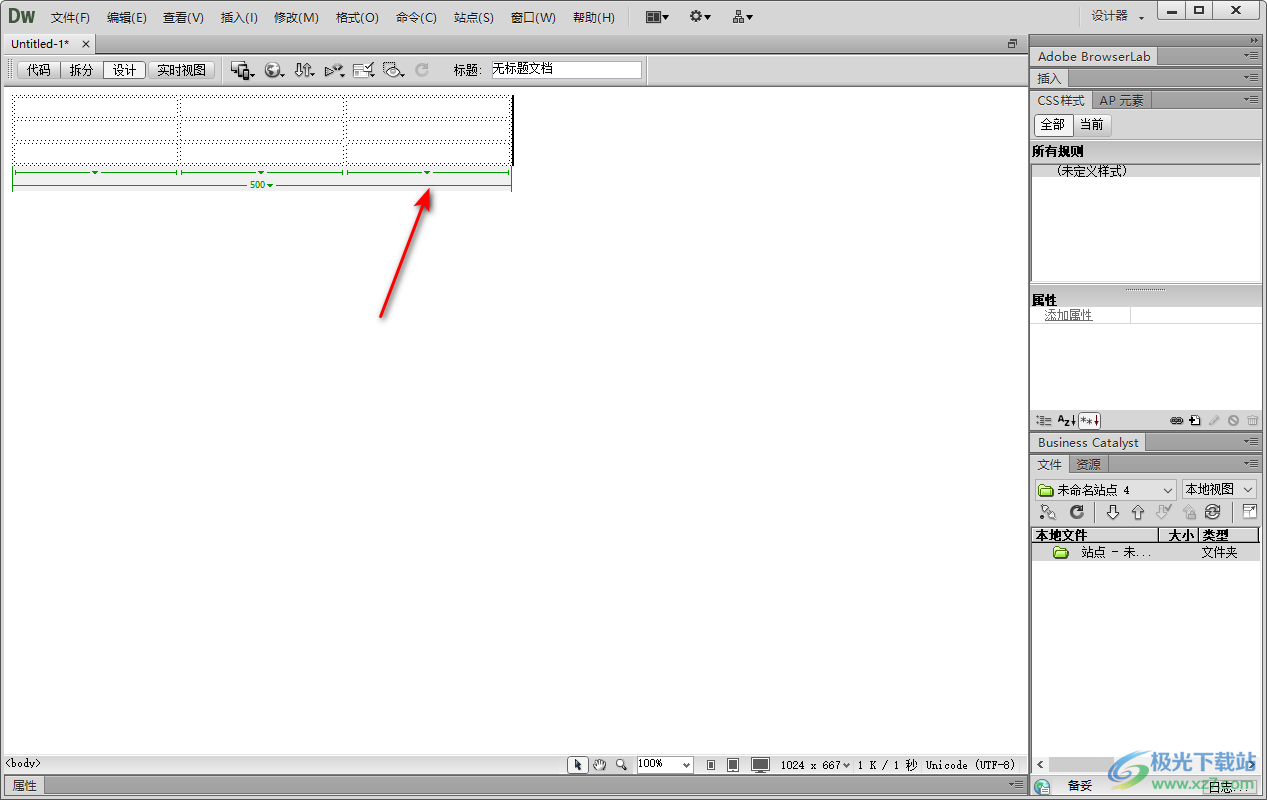The width and height of the screenshot is (1267, 800).
Task: Open the Extend Dreamweaver gear icon
Action: pyautogui.click(x=700, y=17)
